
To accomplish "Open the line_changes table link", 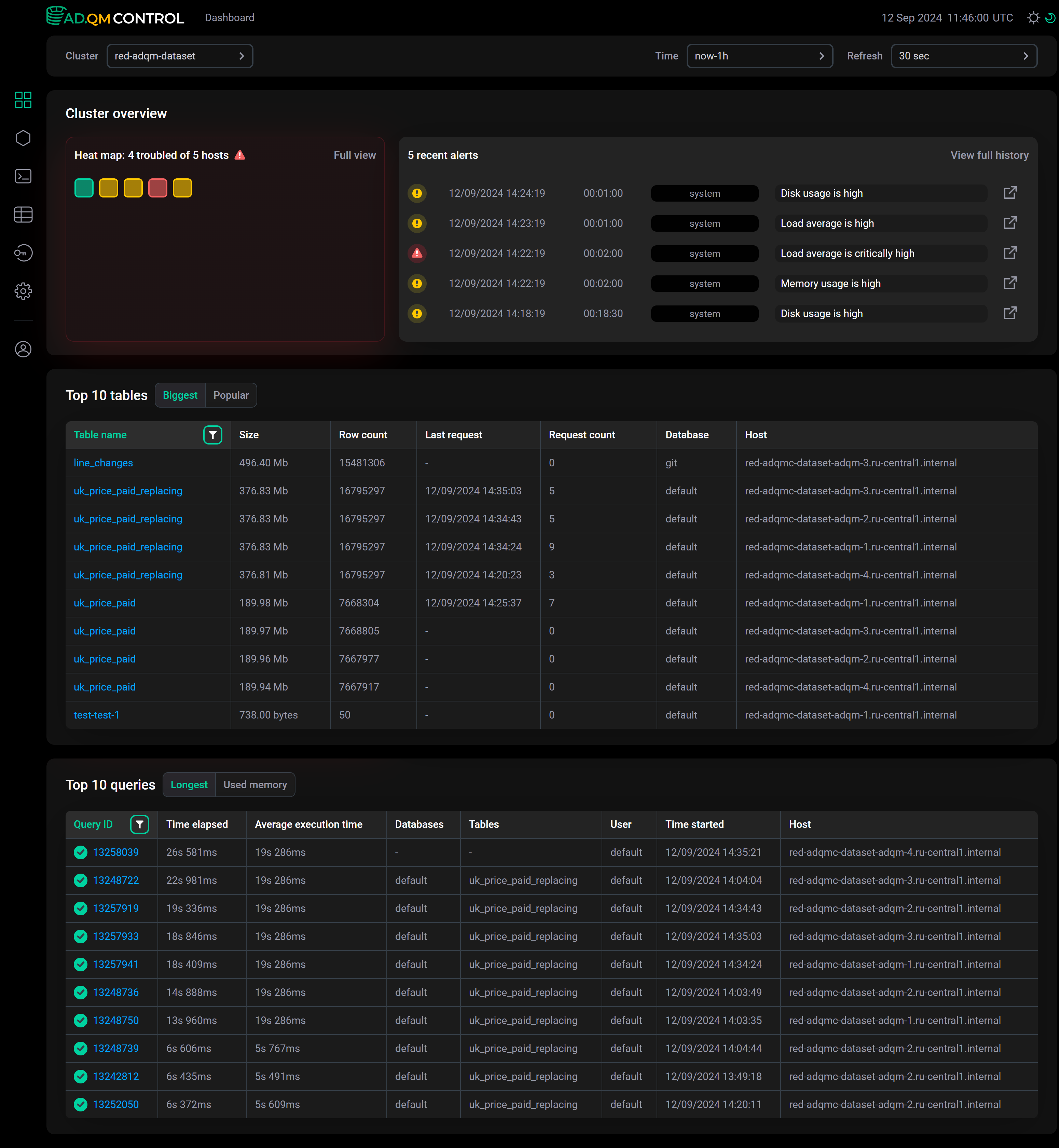I will tap(103, 463).
